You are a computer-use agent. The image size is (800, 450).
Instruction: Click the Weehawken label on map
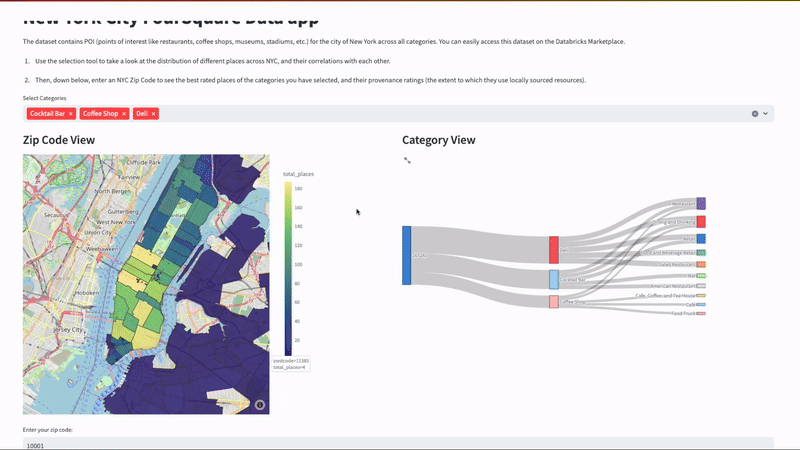point(103,249)
